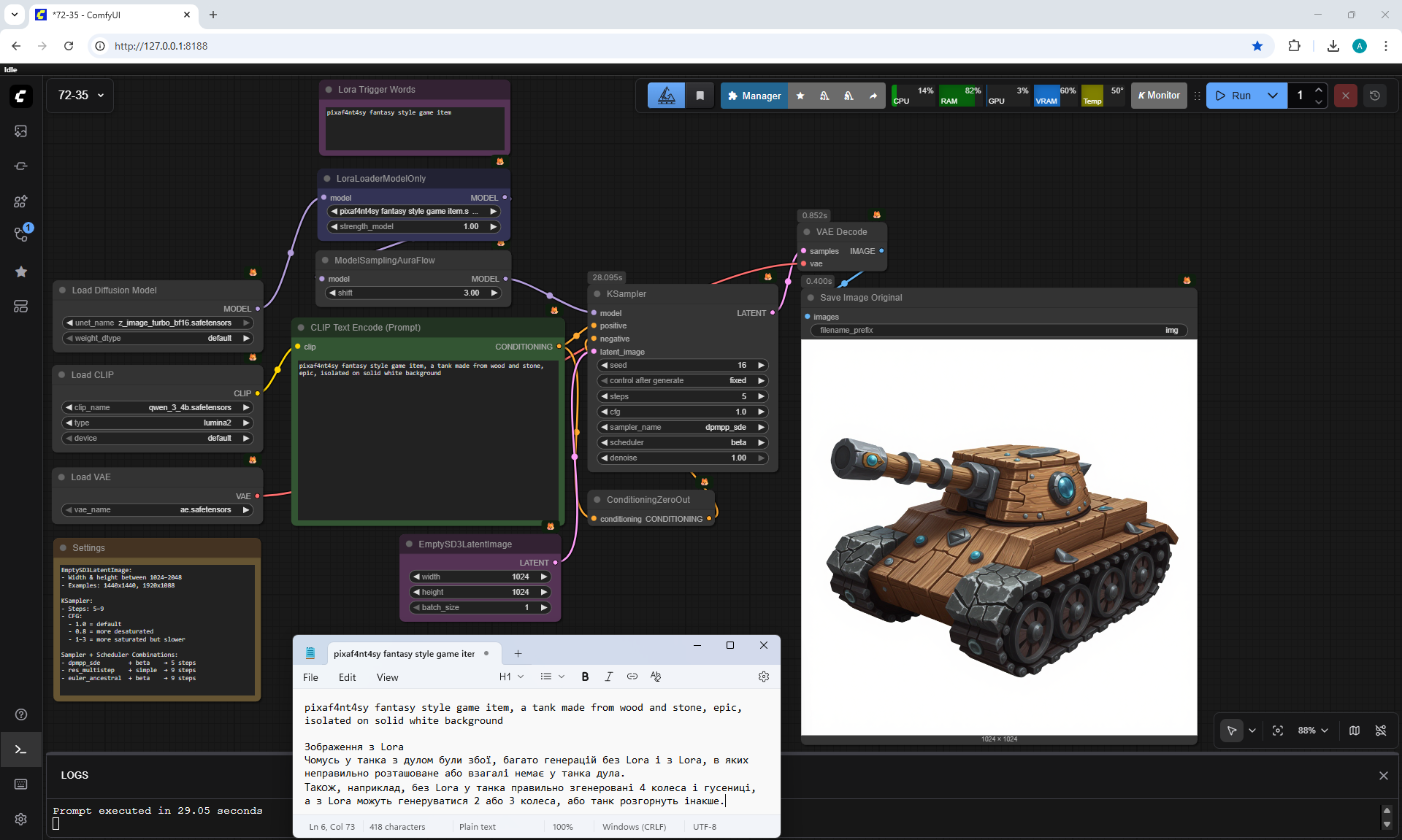This screenshot has width=1402, height=840.
Task: Open the H1 heading dropdown in Notepad
Action: coord(511,677)
